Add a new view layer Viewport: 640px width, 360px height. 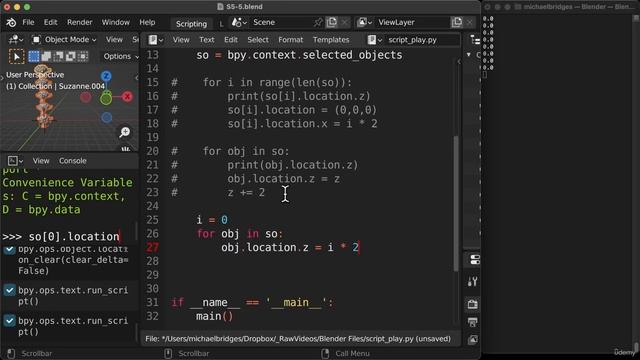coord(457,22)
